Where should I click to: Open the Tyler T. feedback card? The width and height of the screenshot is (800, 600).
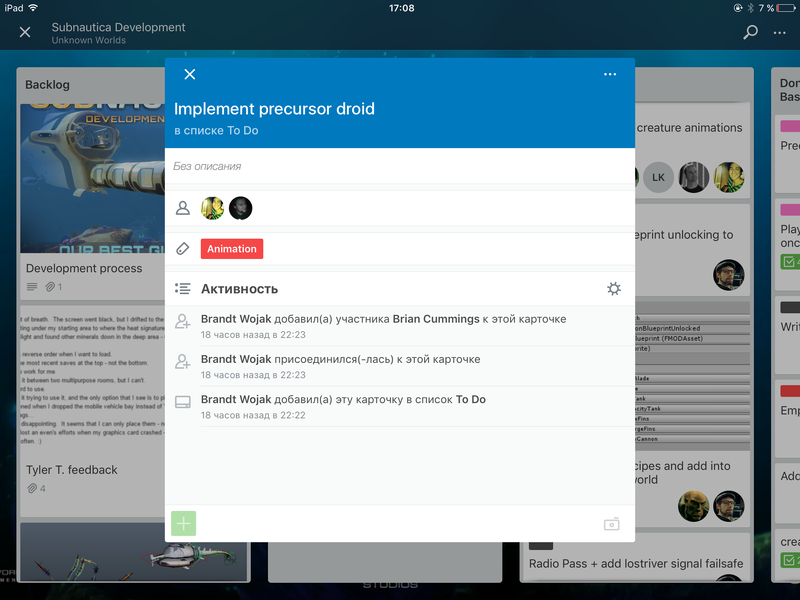(x=72, y=470)
